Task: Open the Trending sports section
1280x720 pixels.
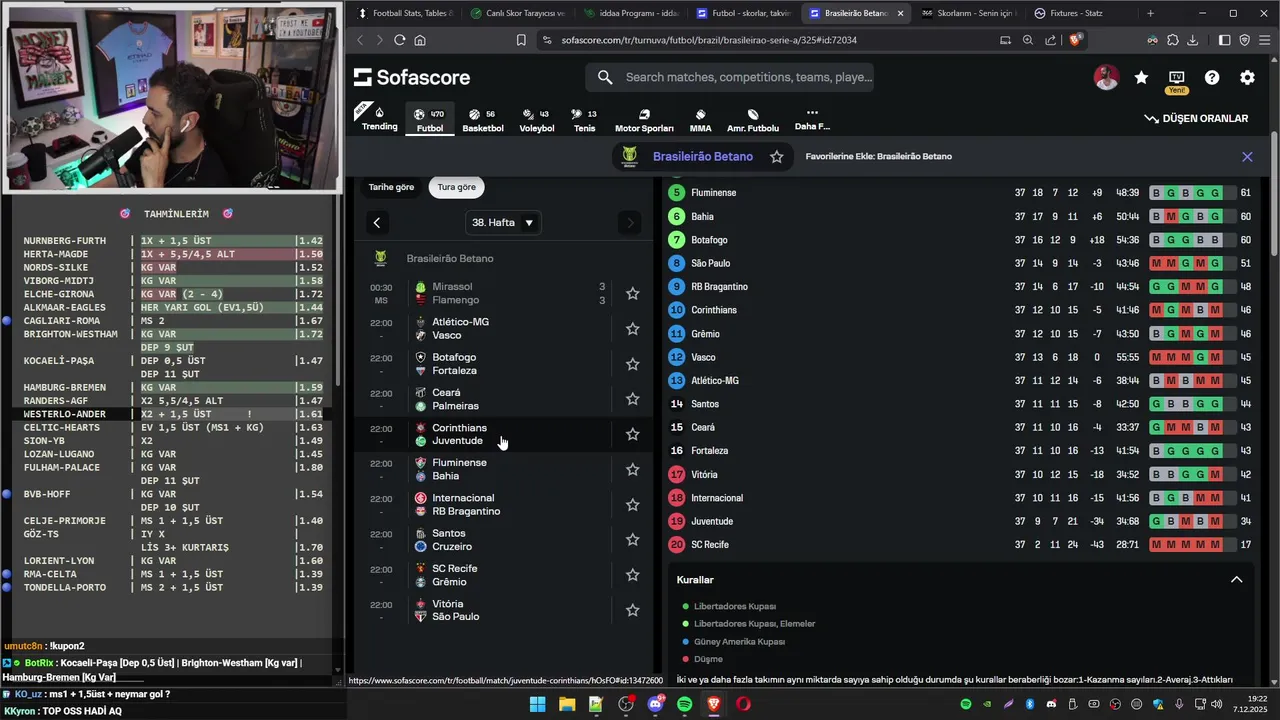Action: [379, 119]
